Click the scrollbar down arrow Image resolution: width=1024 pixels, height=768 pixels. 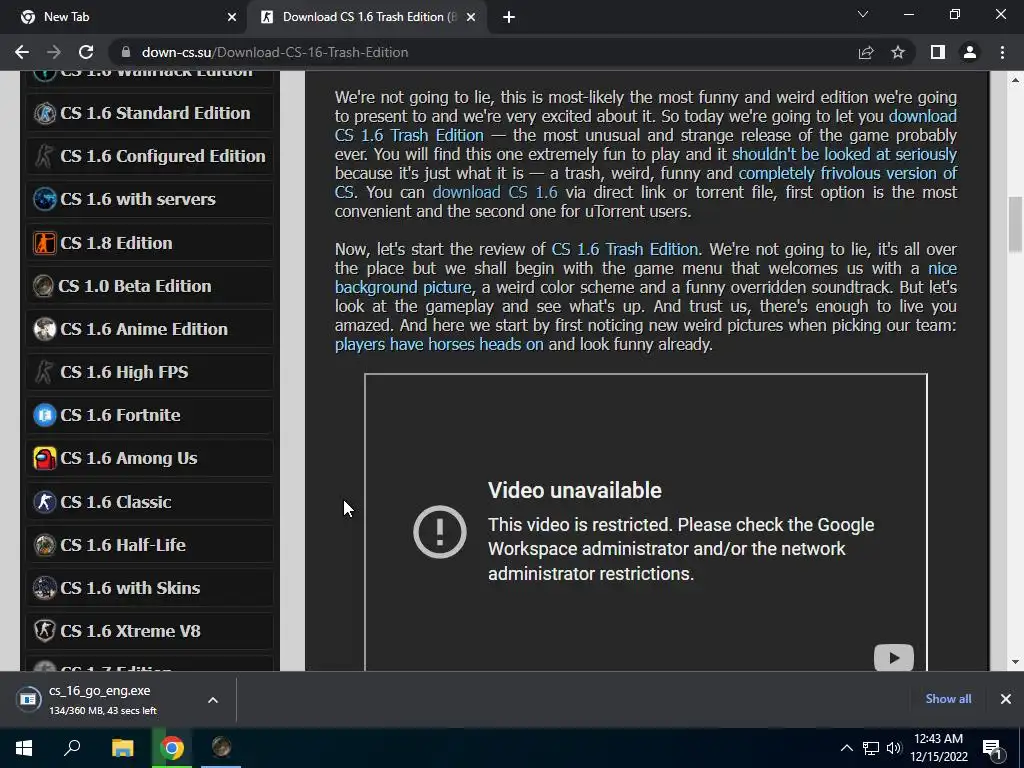1015,662
